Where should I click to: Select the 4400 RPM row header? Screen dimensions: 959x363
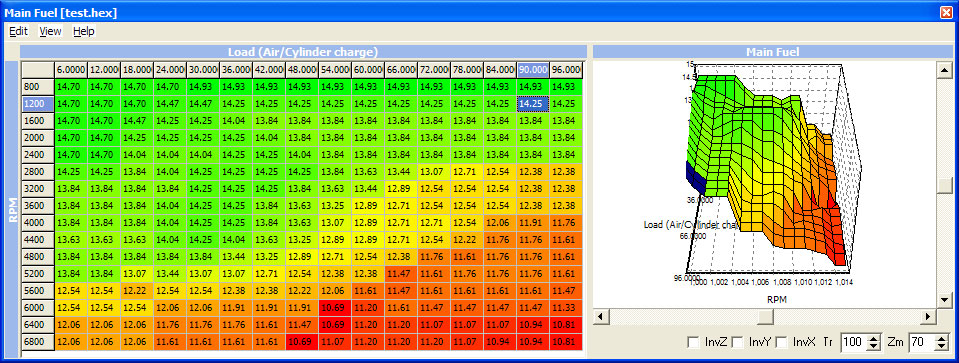38,240
